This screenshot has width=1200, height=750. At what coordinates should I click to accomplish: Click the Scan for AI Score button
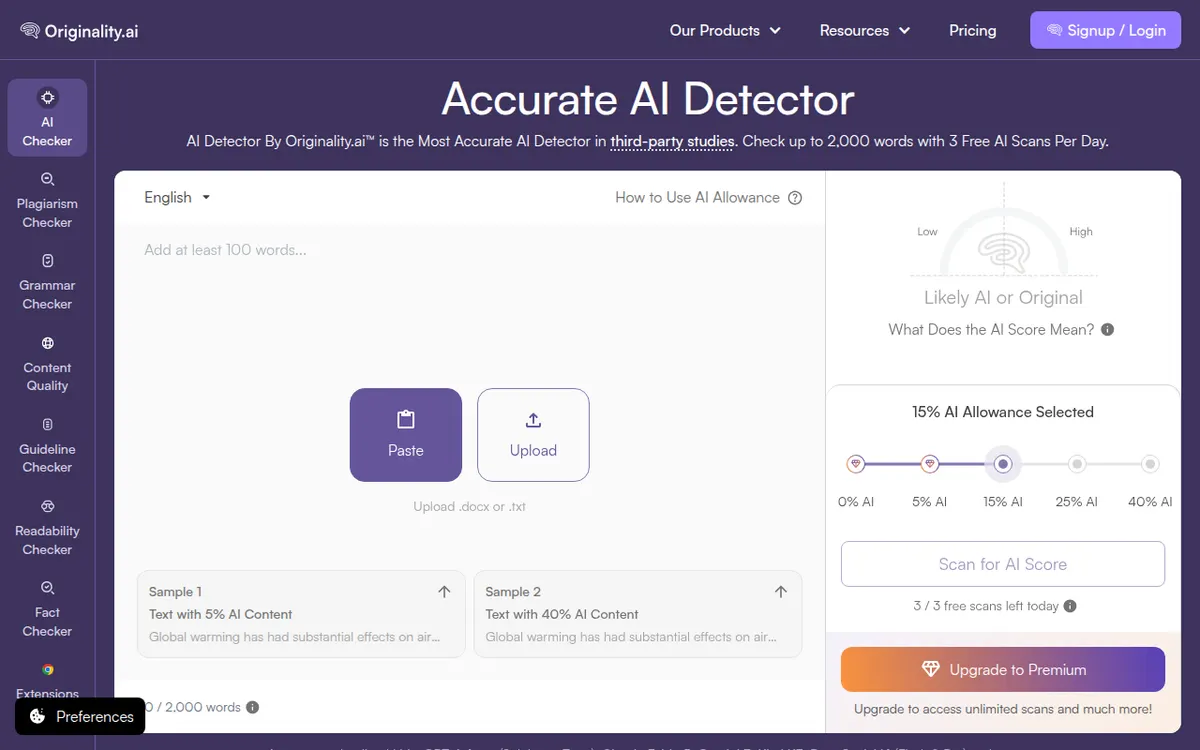1003,564
